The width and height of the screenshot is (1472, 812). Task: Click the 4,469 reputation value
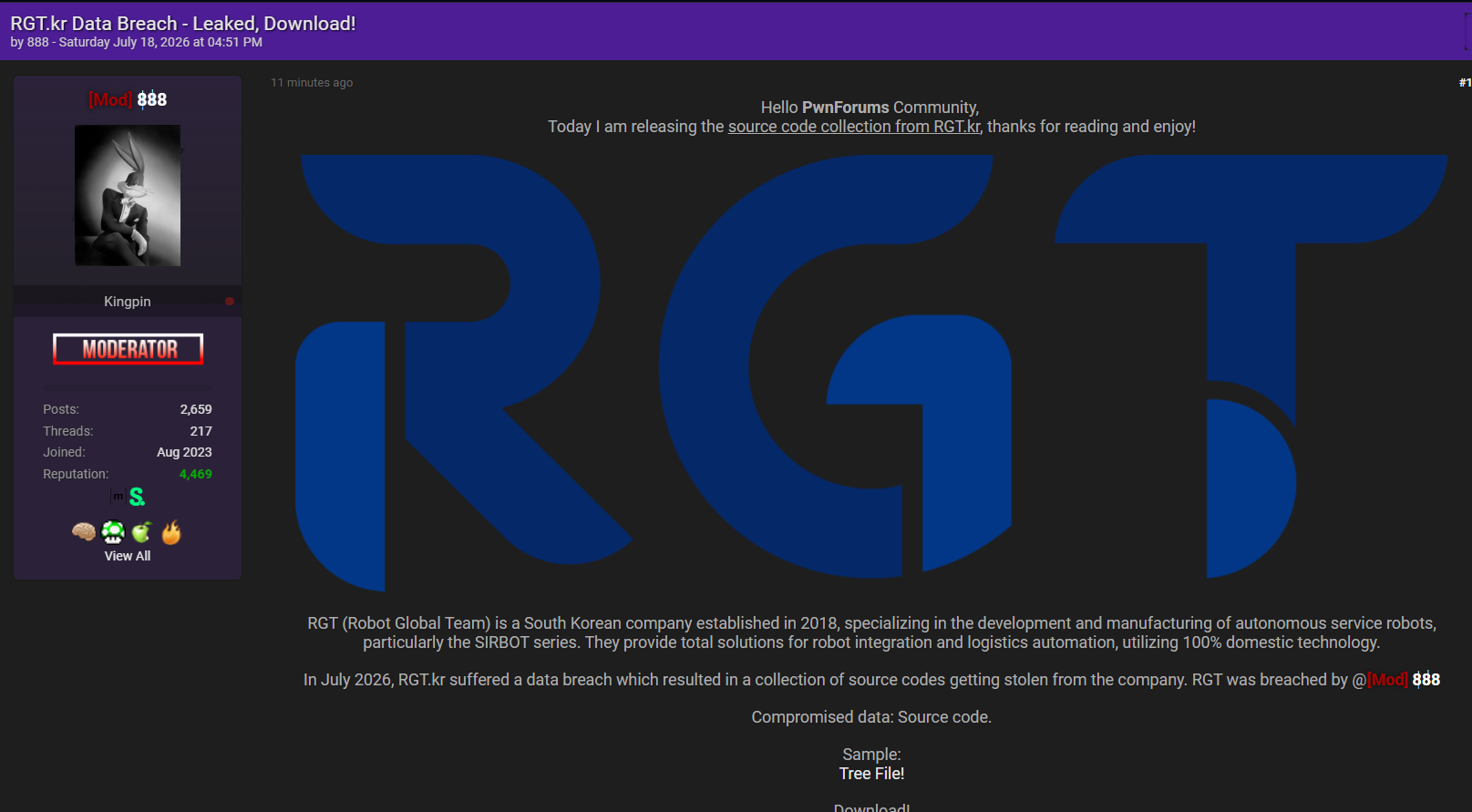[x=196, y=474]
